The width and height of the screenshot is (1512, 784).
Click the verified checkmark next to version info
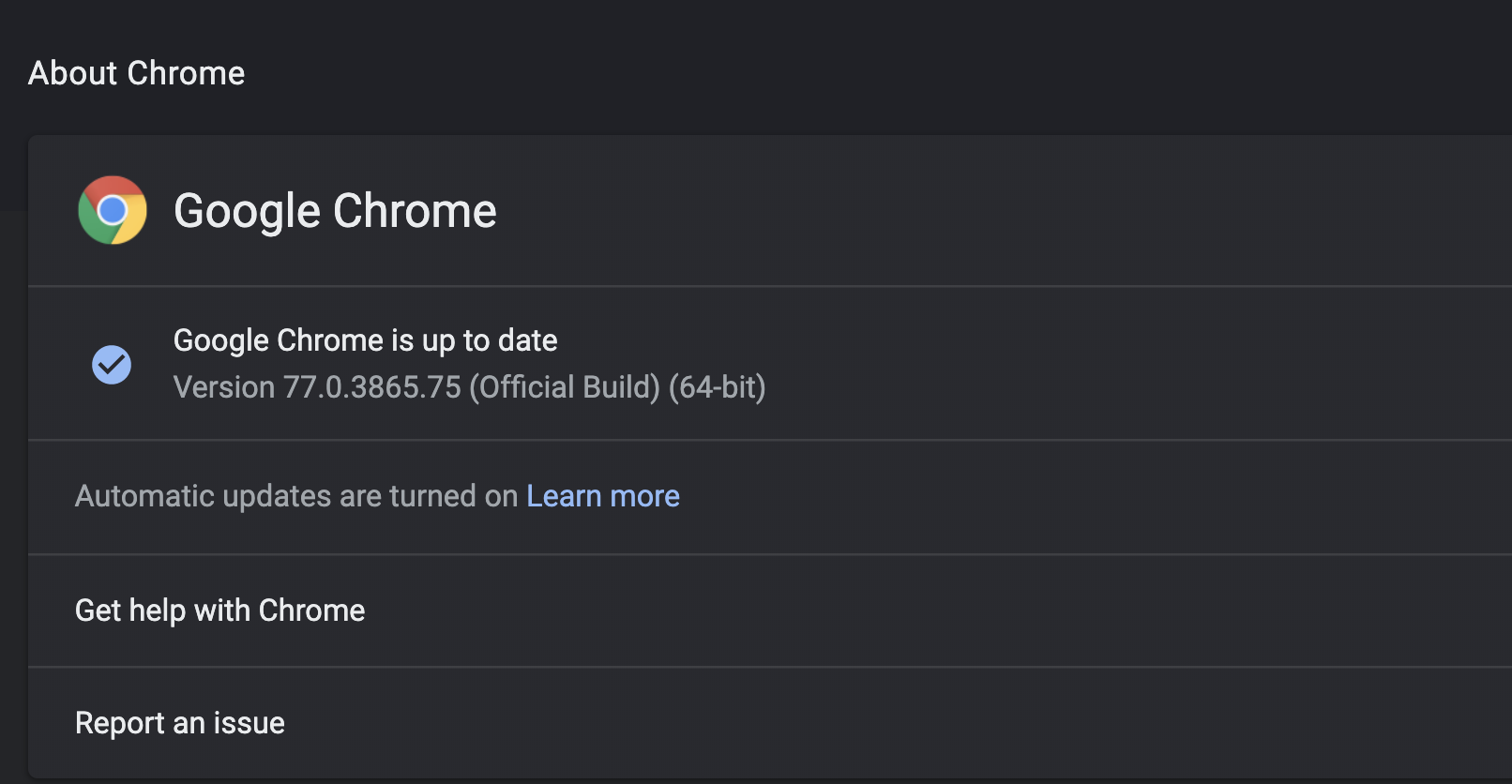(x=112, y=364)
